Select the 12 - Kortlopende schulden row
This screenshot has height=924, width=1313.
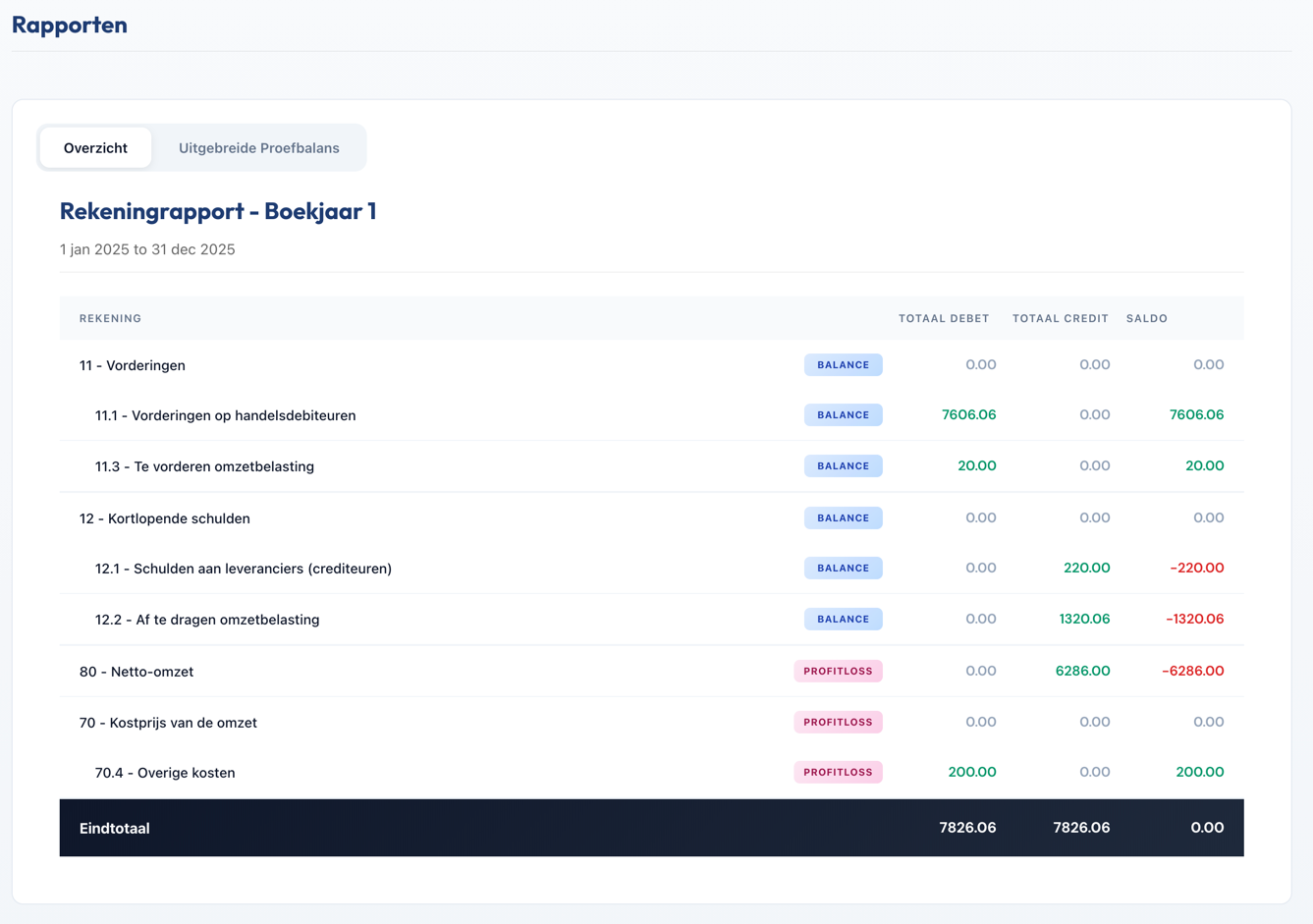[x=165, y=518]
